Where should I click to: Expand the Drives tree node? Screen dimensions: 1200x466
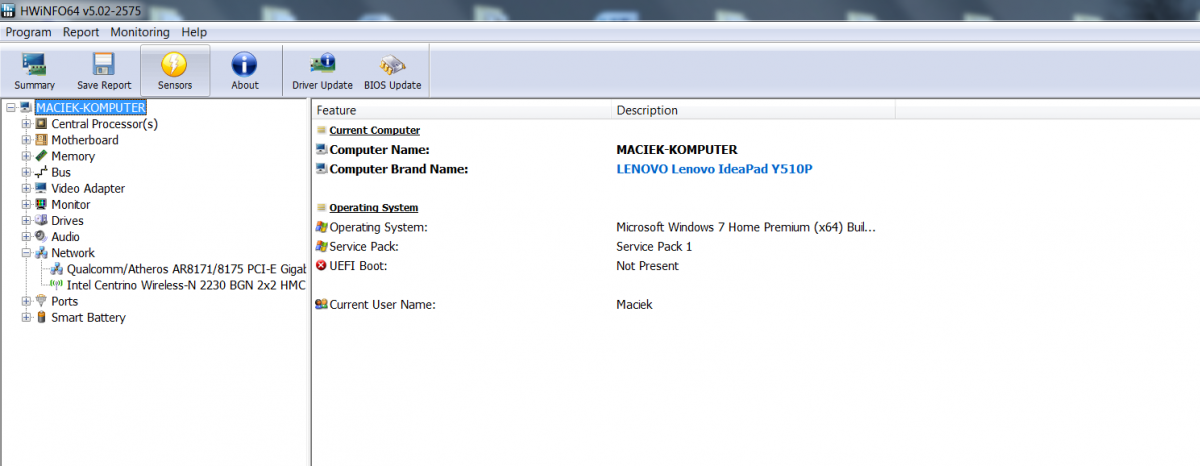(26, 221)
